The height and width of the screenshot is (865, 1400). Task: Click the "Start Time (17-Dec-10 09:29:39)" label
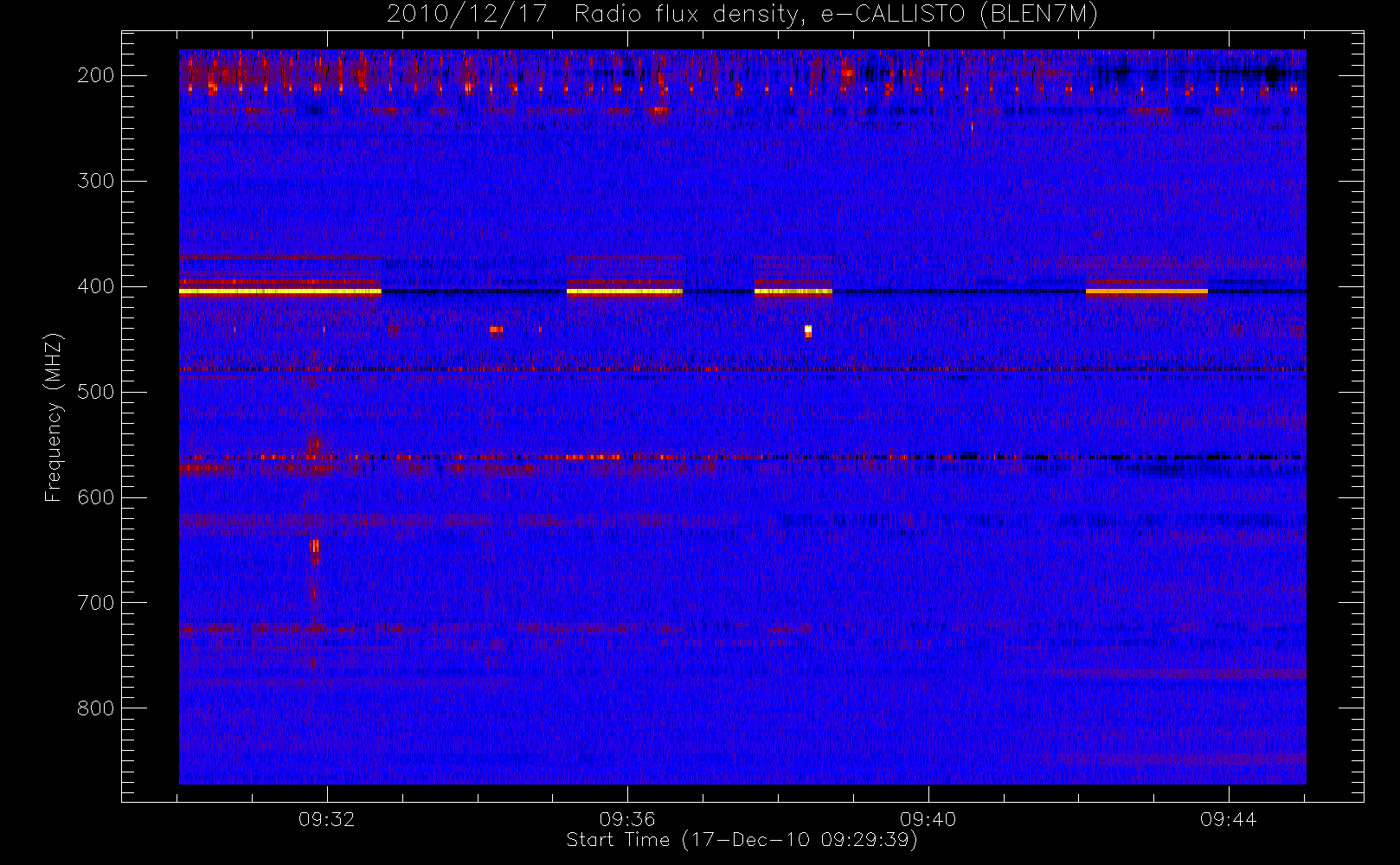click(x=742, y=840)
